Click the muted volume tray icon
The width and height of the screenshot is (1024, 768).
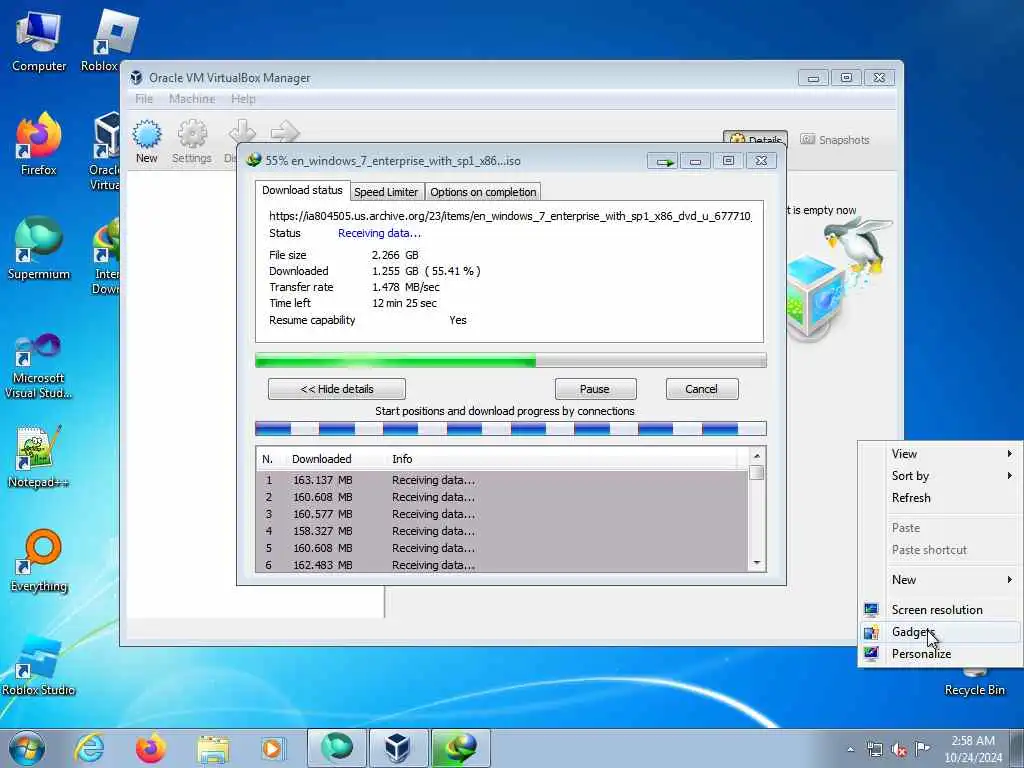tap(899, 749)
